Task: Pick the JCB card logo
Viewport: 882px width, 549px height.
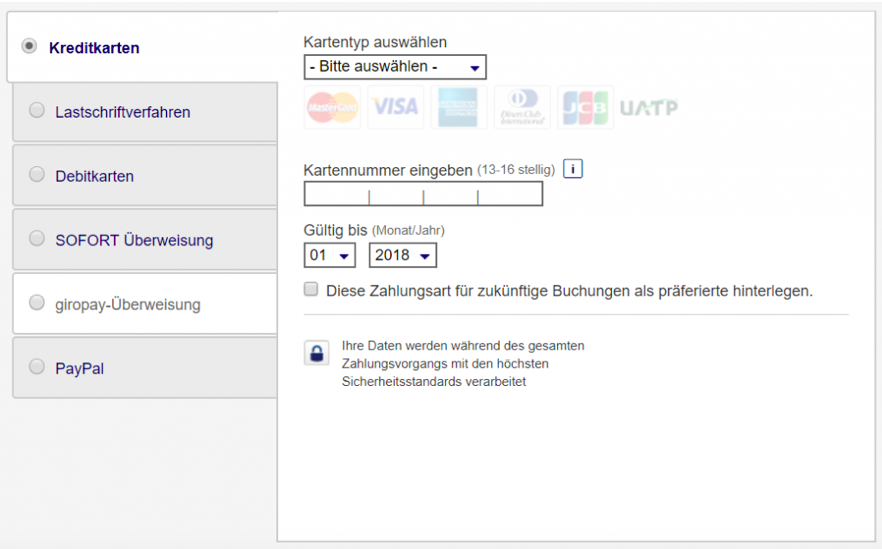Action: pyautogui.click(x=585, y=107)
